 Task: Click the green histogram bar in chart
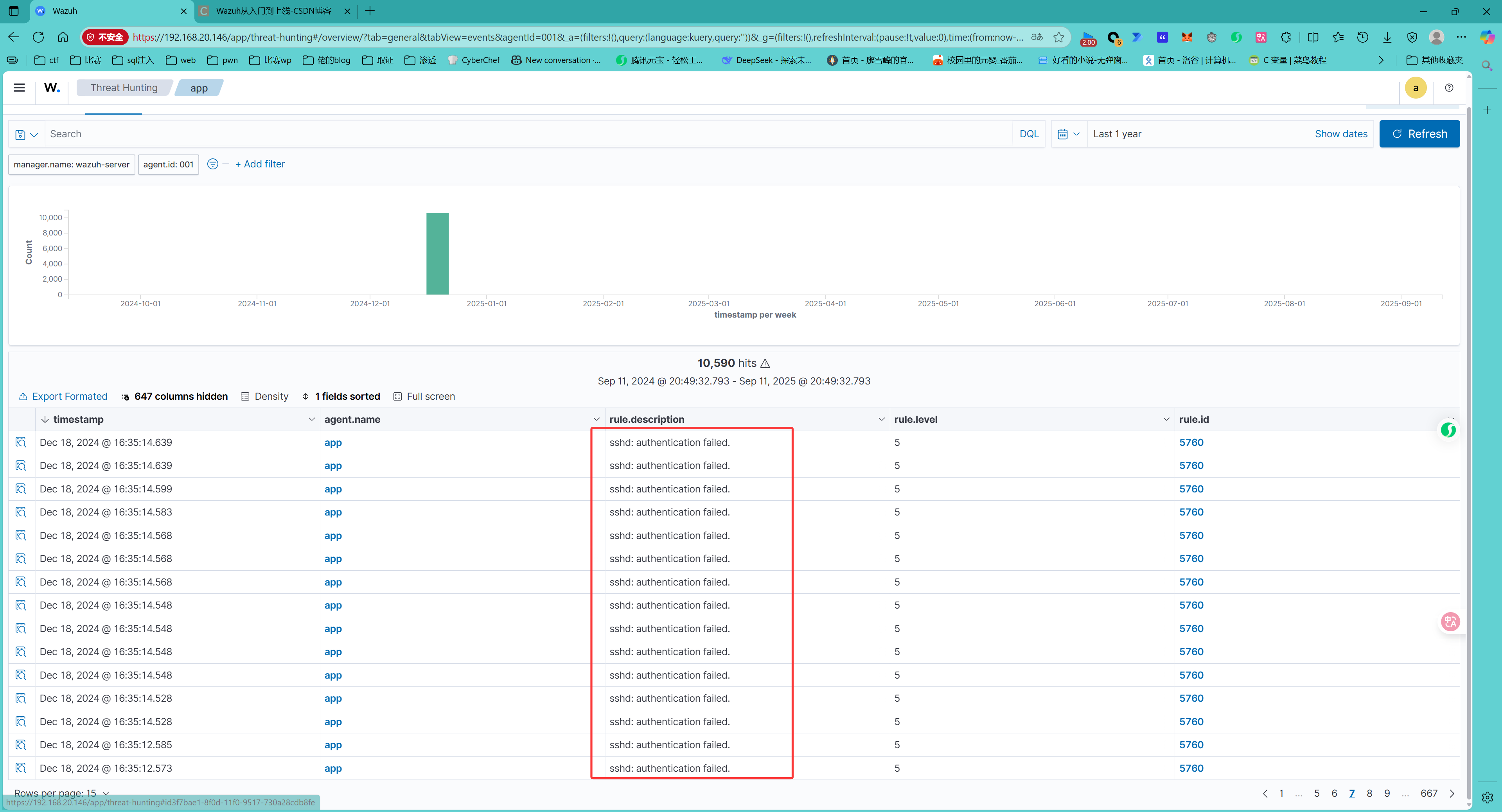437,254
